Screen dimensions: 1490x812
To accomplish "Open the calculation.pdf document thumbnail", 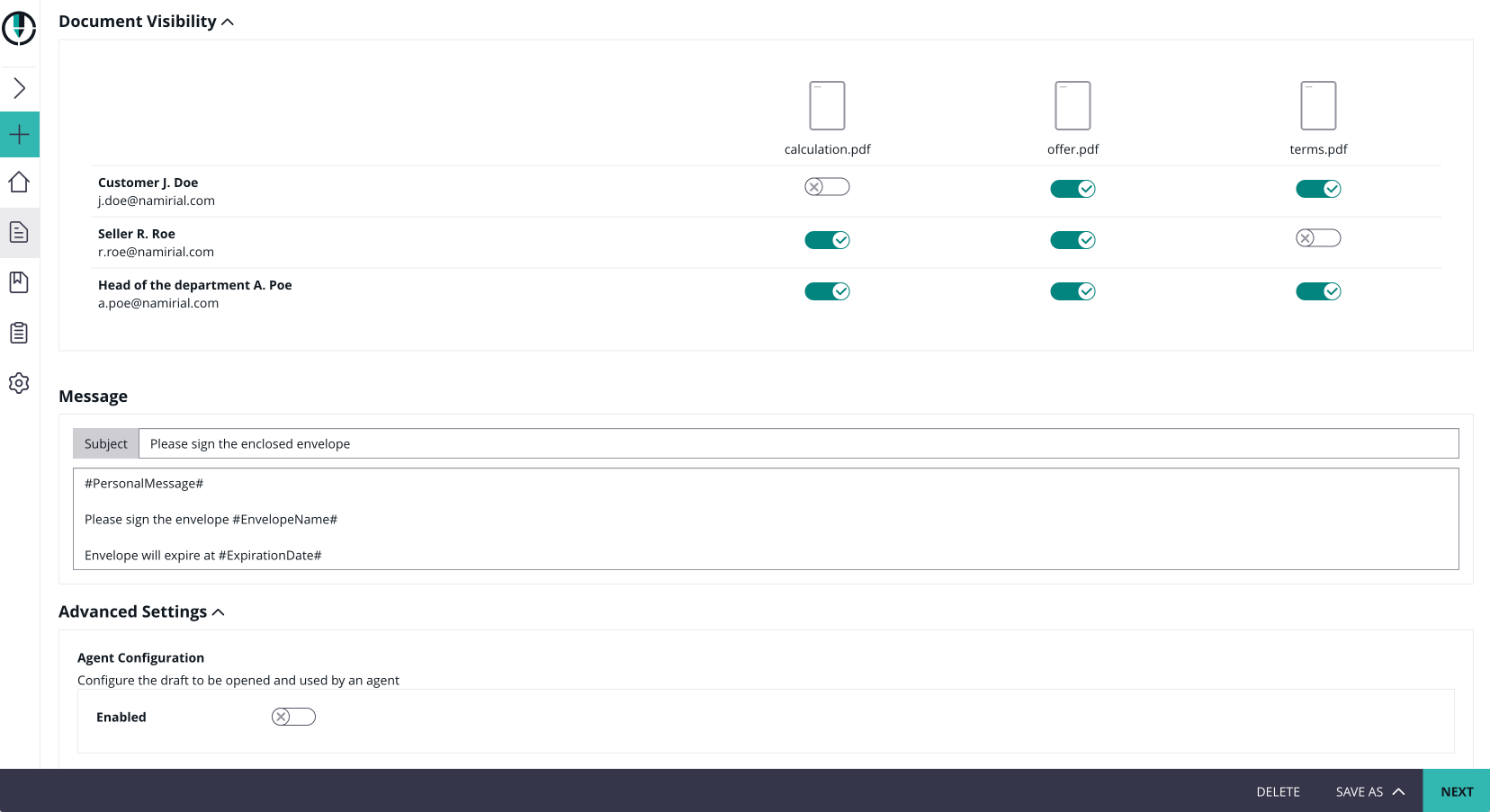I will [827, 104].
